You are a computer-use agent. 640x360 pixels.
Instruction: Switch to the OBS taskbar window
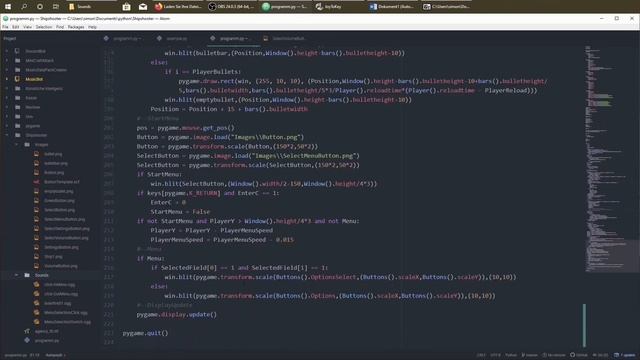(x=231, y=7)
